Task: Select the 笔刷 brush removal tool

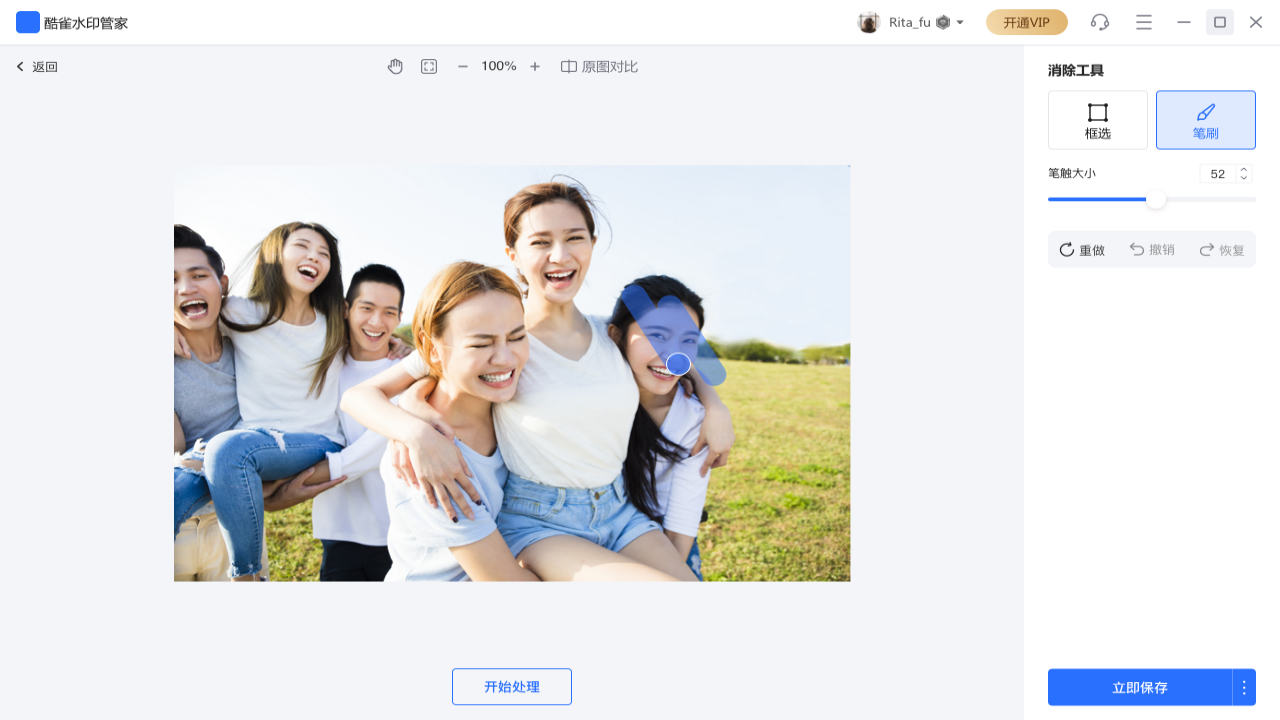Action: click(x=1205, y=119)
